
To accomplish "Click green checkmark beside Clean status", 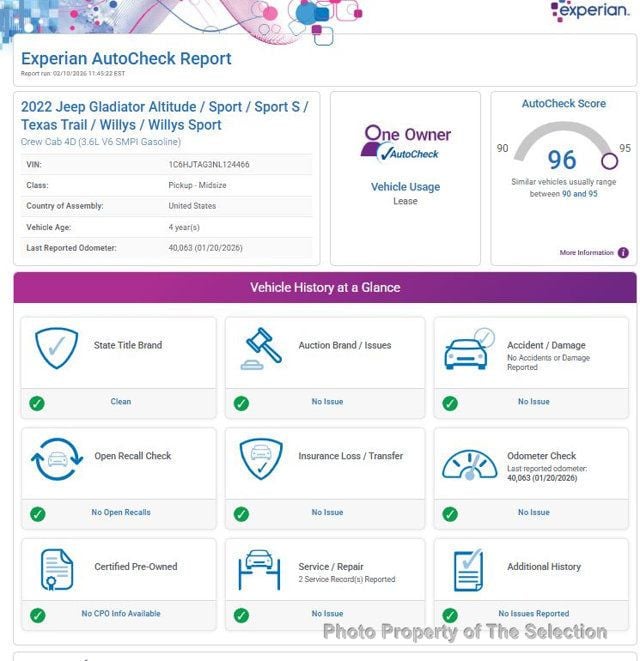I will (37, 403).
